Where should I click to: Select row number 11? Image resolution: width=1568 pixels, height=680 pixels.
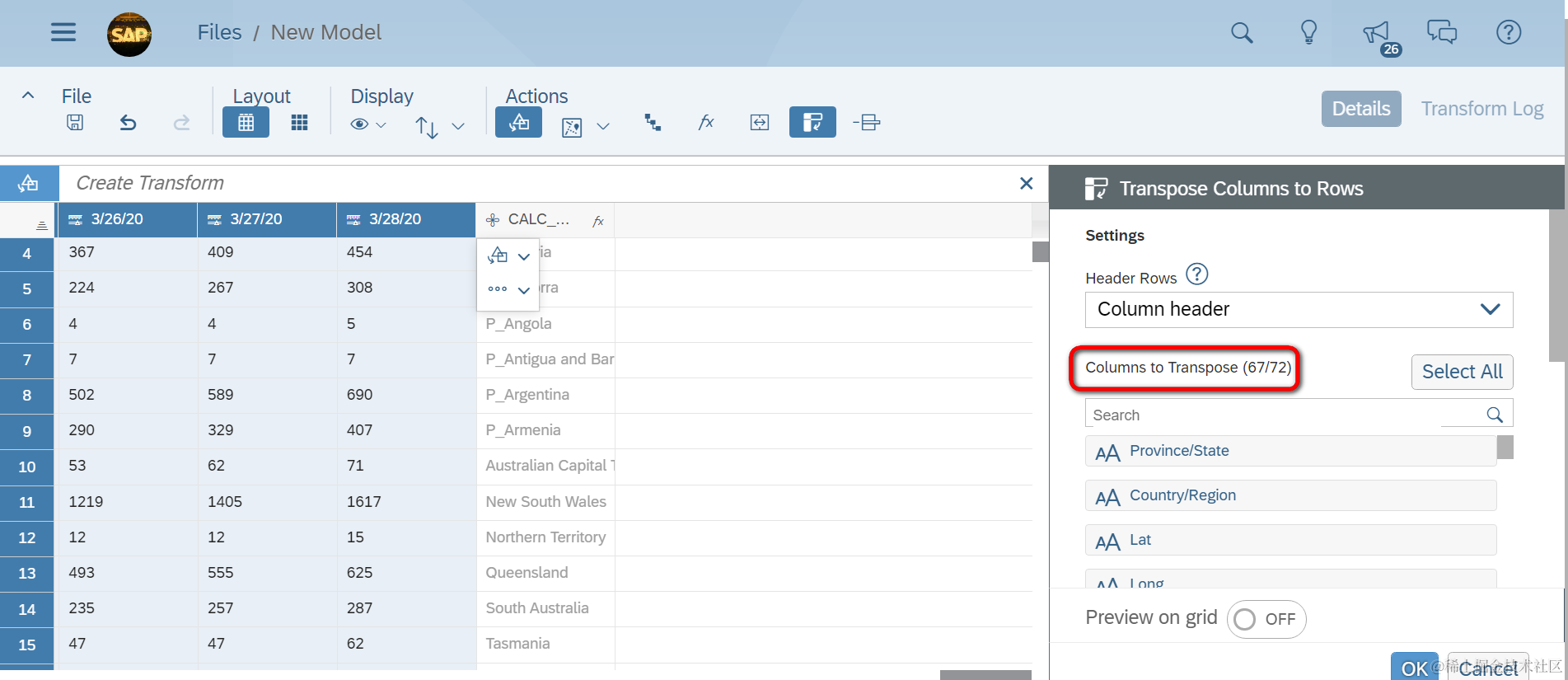27,502
